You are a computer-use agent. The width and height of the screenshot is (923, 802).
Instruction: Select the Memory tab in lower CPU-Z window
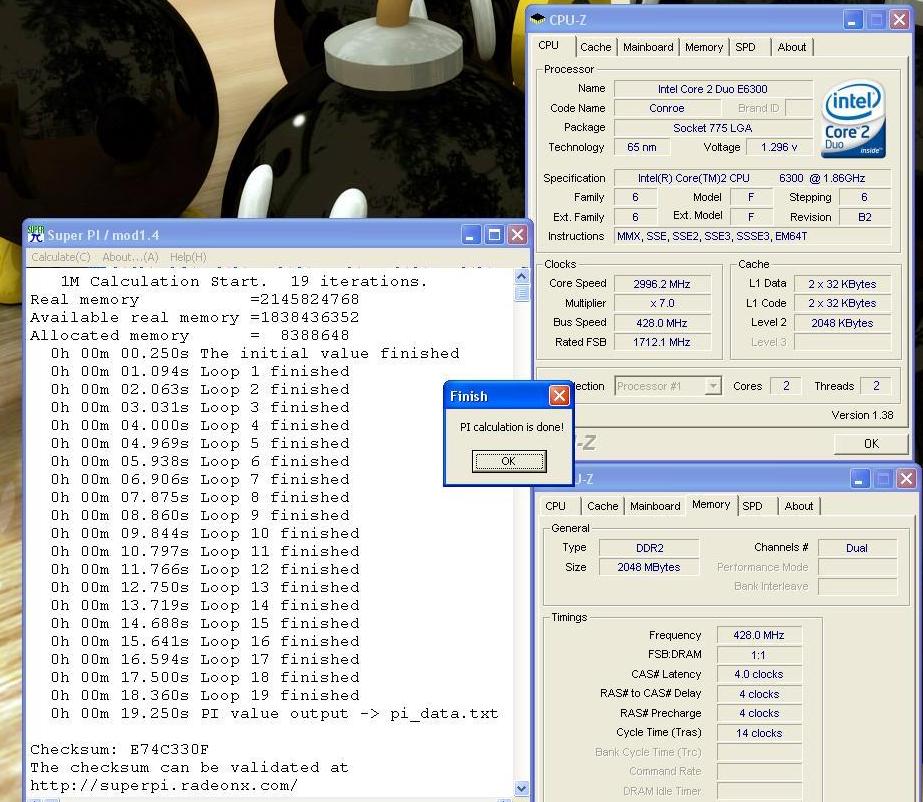coord(711,505)
